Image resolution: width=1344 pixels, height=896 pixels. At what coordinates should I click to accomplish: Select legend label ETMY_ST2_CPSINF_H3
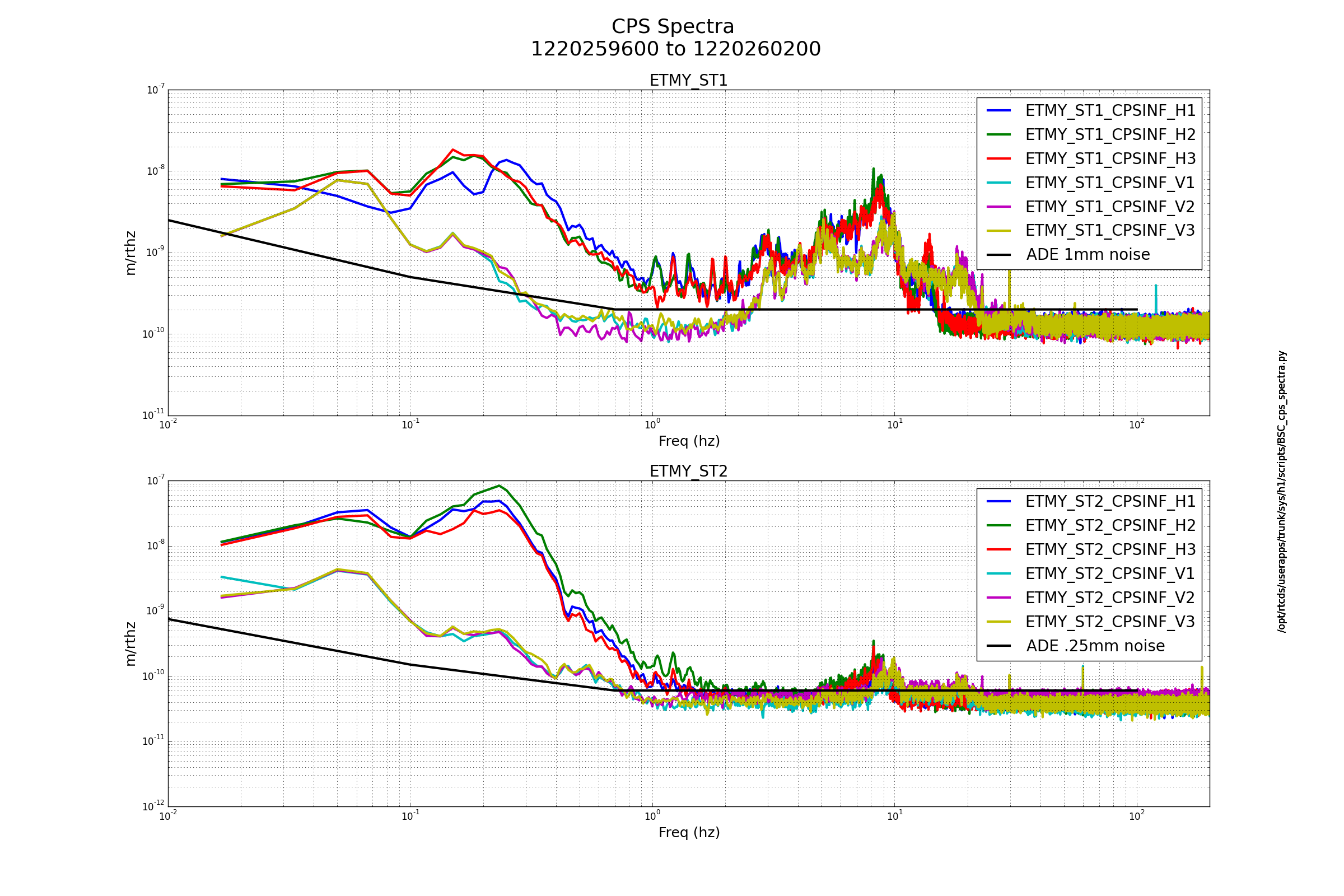(1110, 549)
